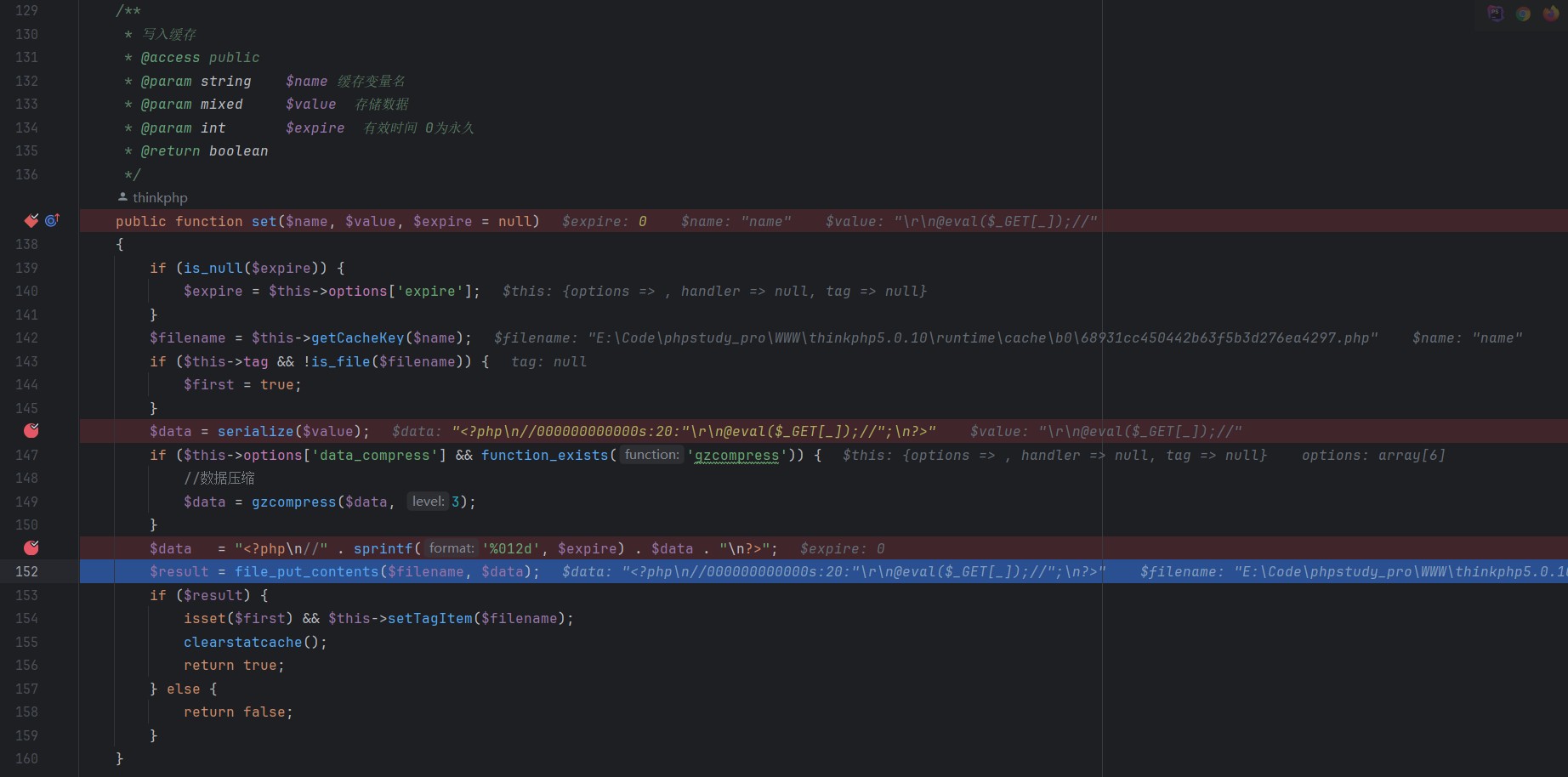The width and height of the screenshot is (1568, 777).
Task: Click the 'tag: null' inline debug hint
Action: point(548,361)
